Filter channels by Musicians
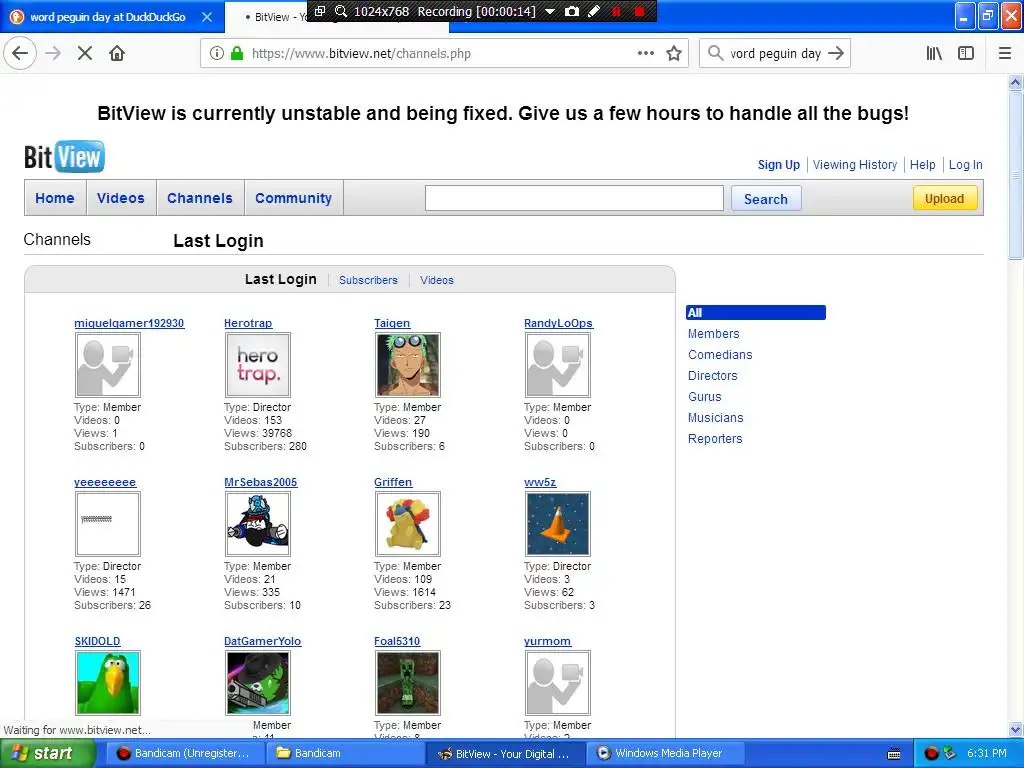The width and height of the screenshot is (1024, 768). tap(715, 417)
